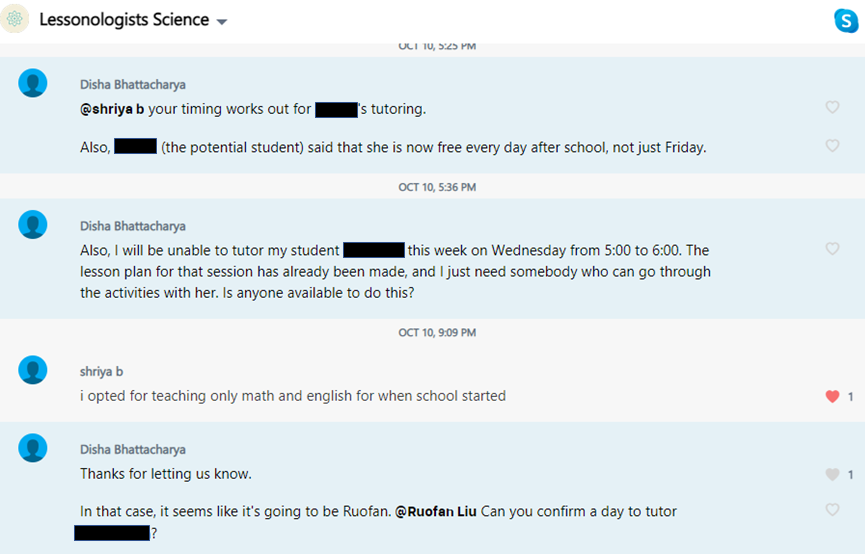Viewport: 865px width, 554px height.
Task: Open the Lessonologists Science group avatar
Action: click(x=15, y=20)
